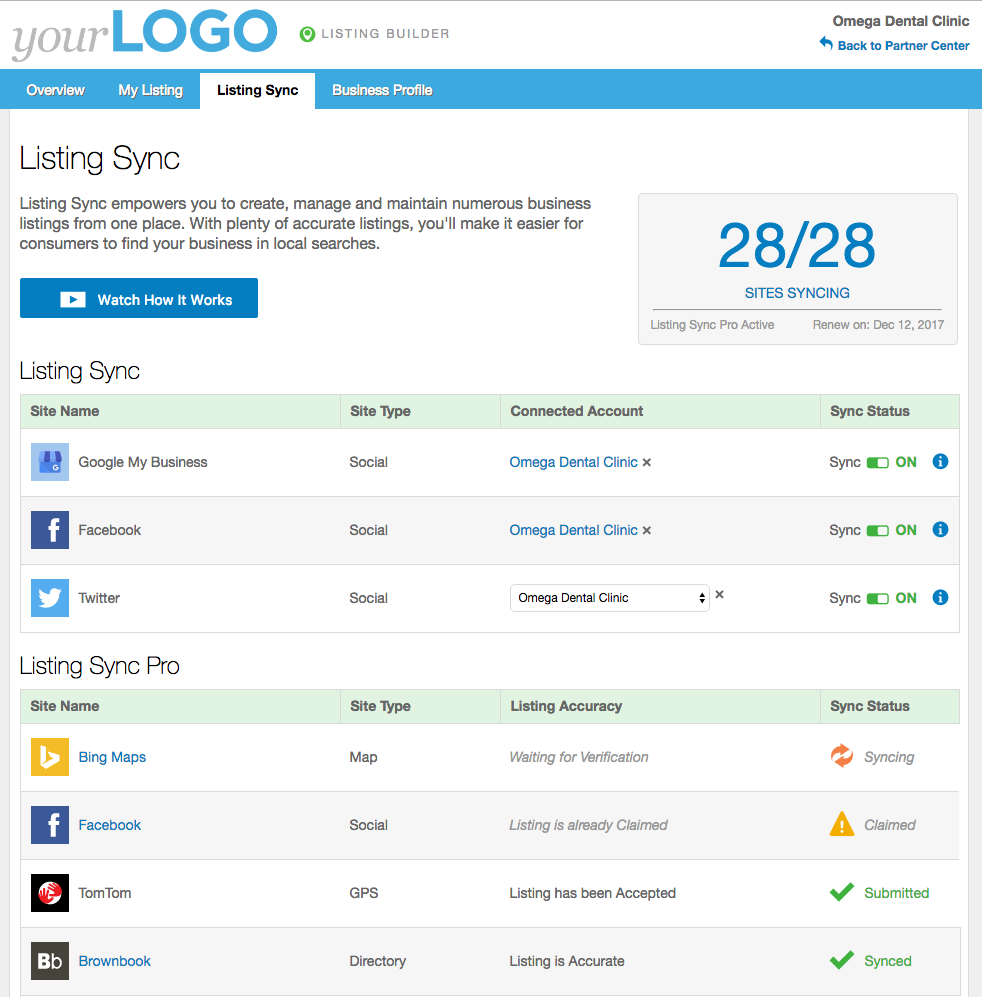982x997 pixels.
Task: Switch to the Business Profile tab
Action: pos(382,90)
